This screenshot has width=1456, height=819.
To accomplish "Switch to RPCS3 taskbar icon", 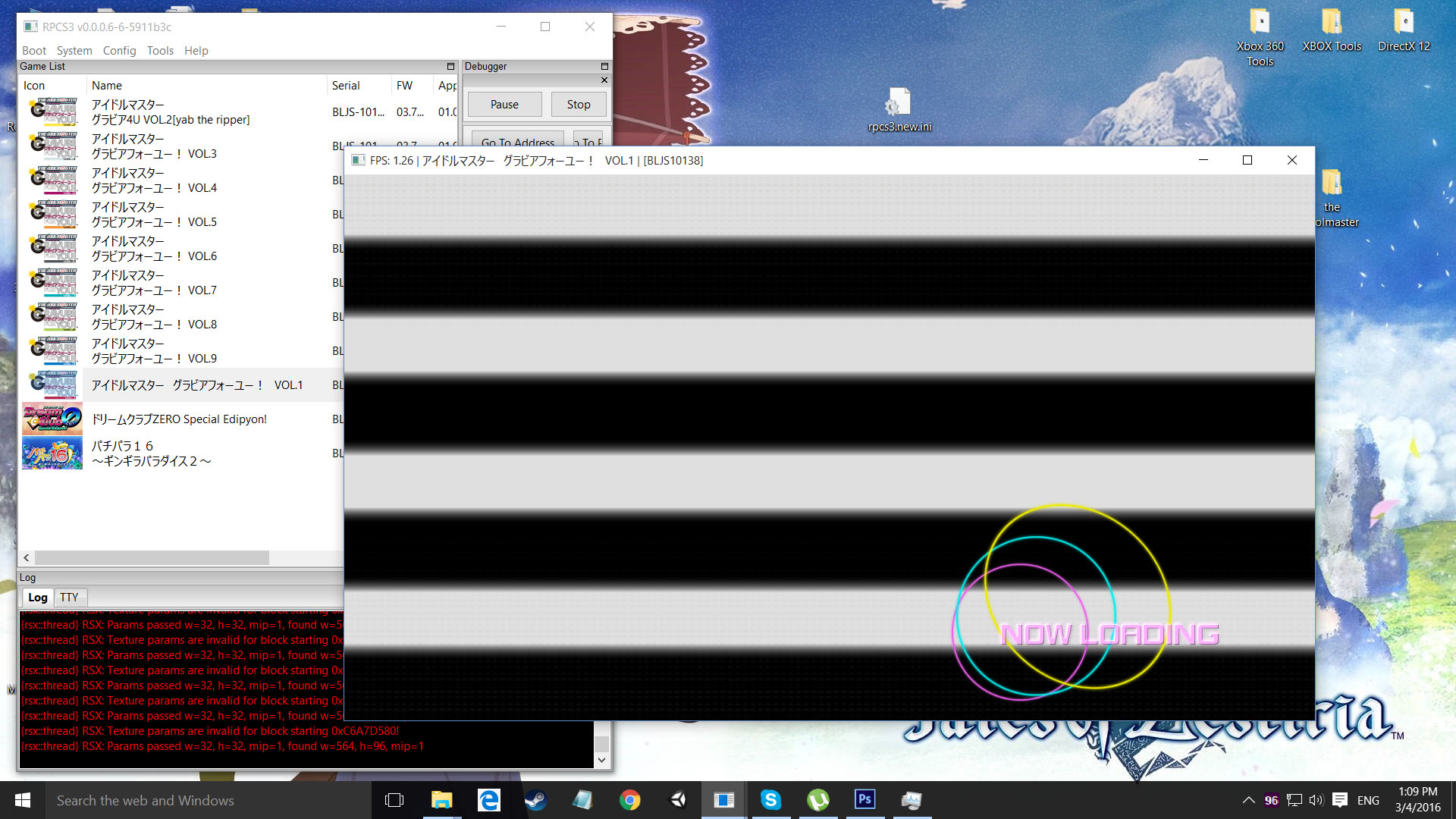I will click(724, 800).
